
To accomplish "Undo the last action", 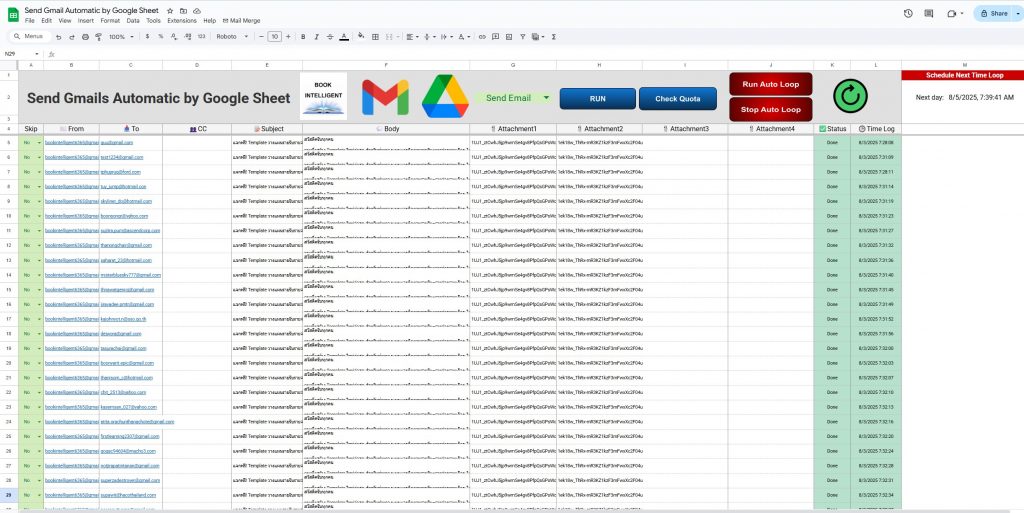I will 59,37.
